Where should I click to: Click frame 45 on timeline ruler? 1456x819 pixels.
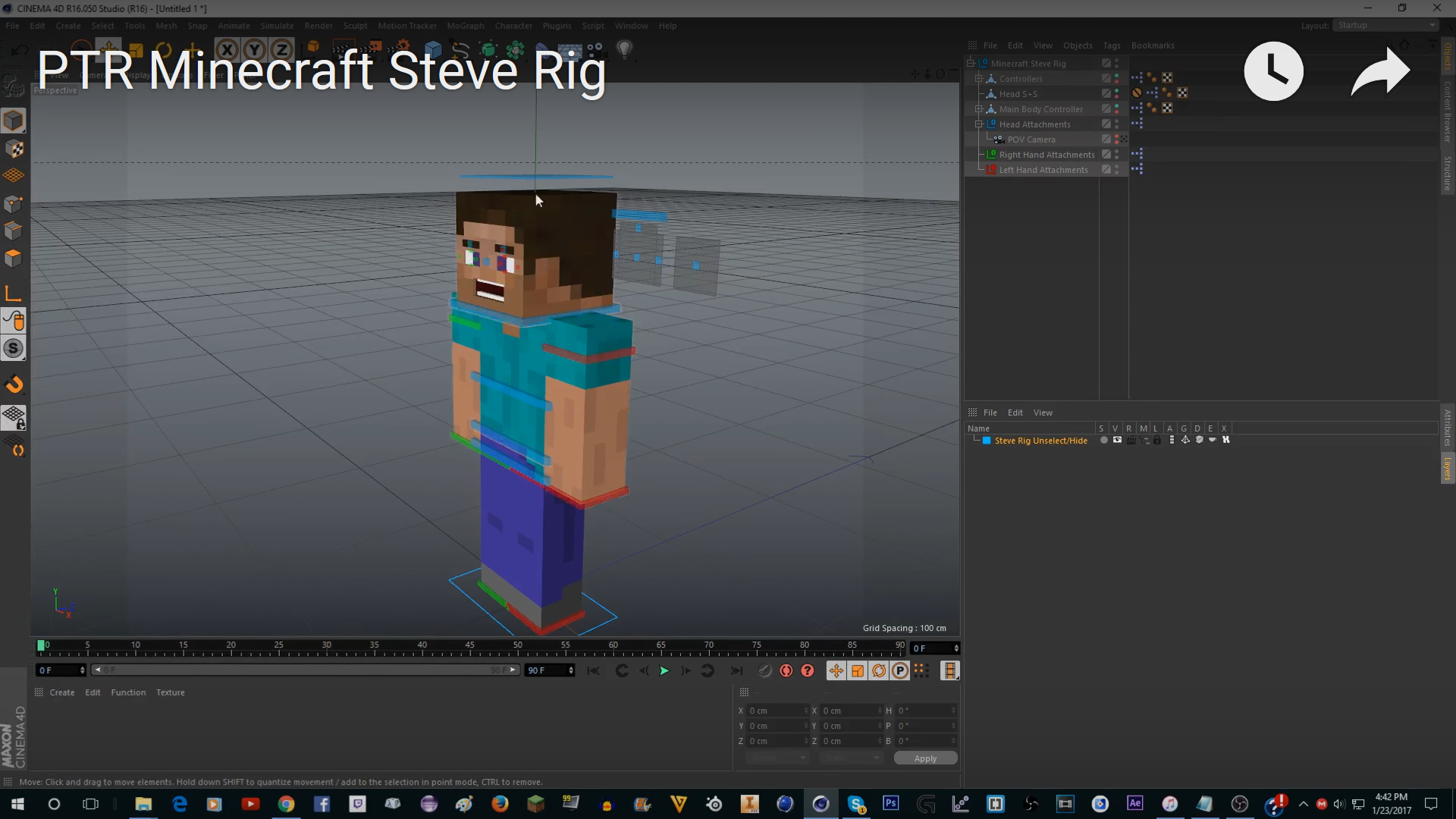click(x=469, y=646)
